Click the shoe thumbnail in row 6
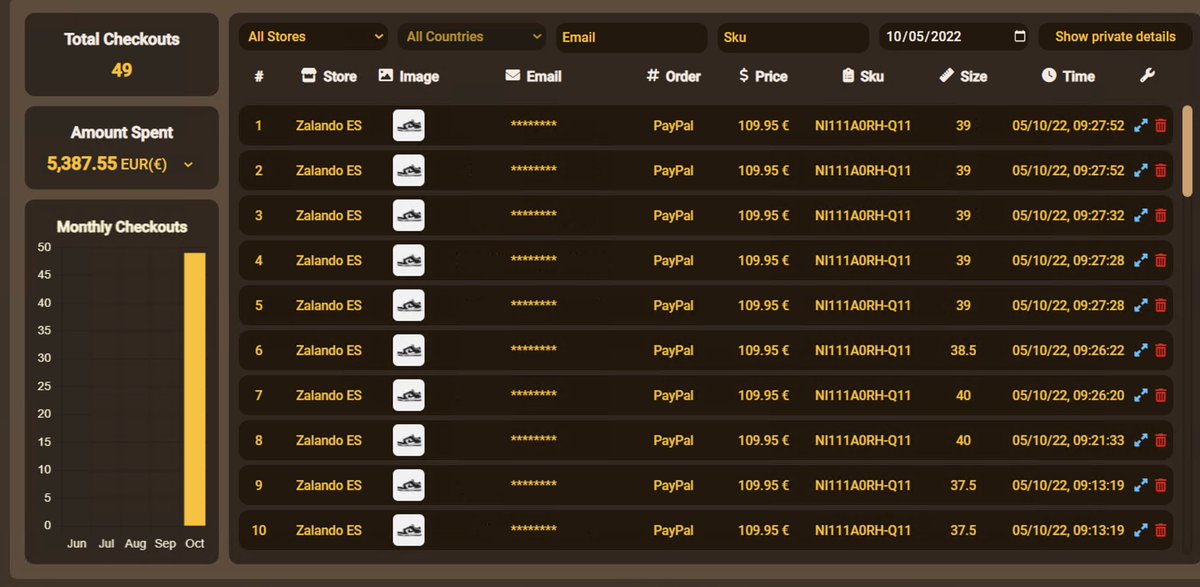The height and width of the screenshot is (587, 1200). [x=408, y=351]
